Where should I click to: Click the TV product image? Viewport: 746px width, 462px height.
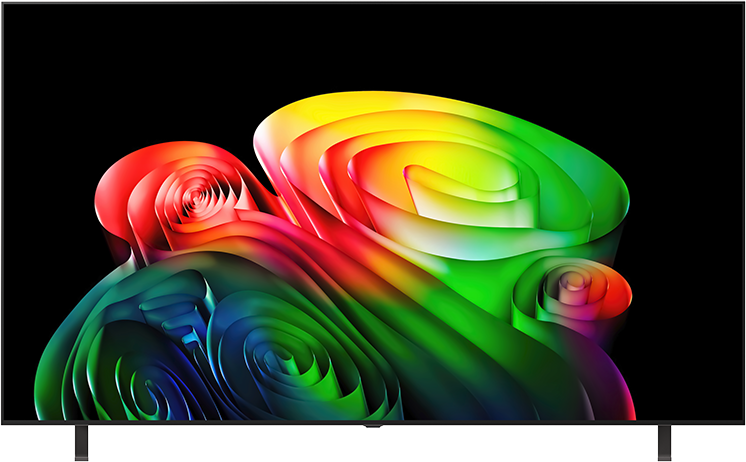(373, 231)
